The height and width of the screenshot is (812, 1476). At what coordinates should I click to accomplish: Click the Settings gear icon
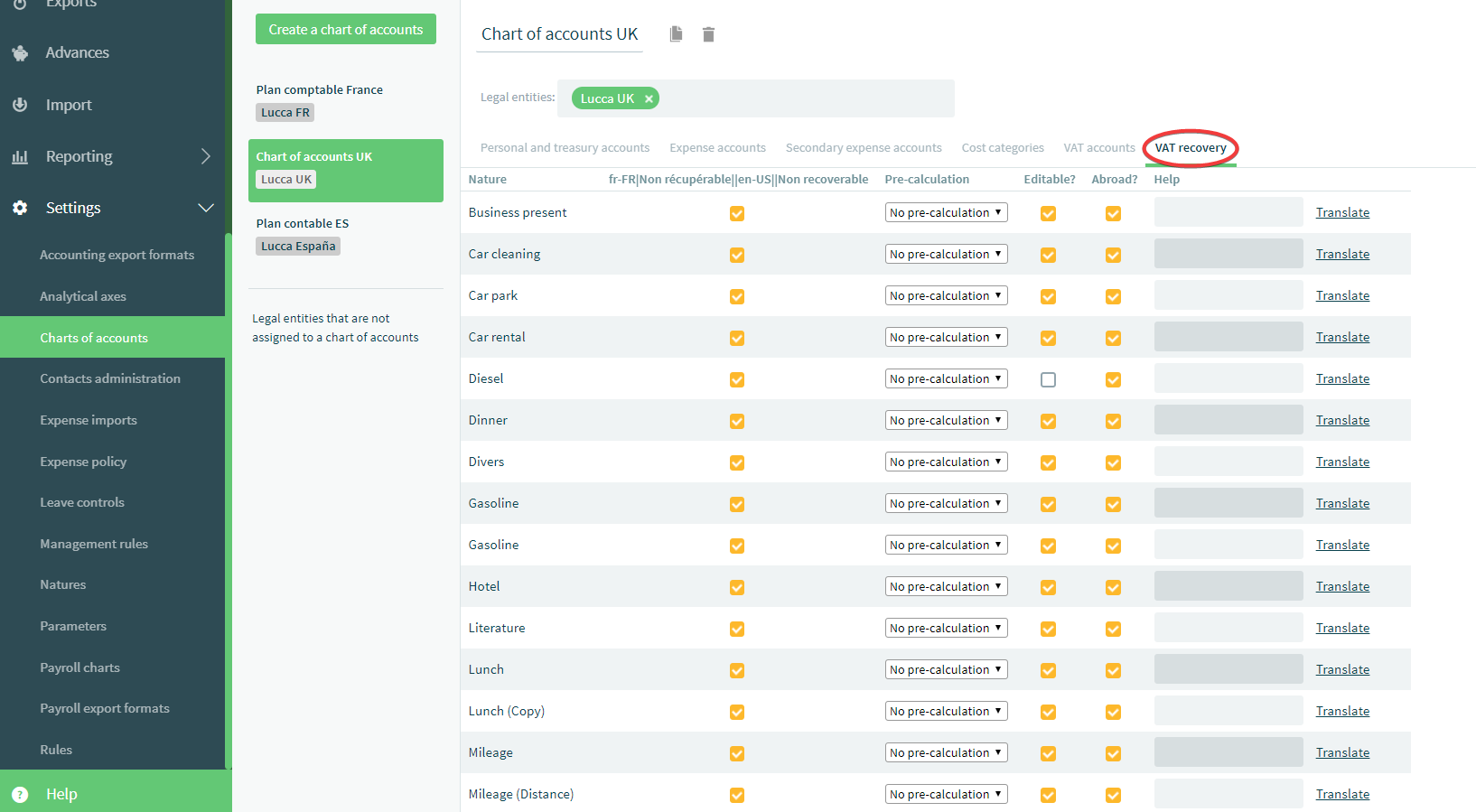click(20, 208)
